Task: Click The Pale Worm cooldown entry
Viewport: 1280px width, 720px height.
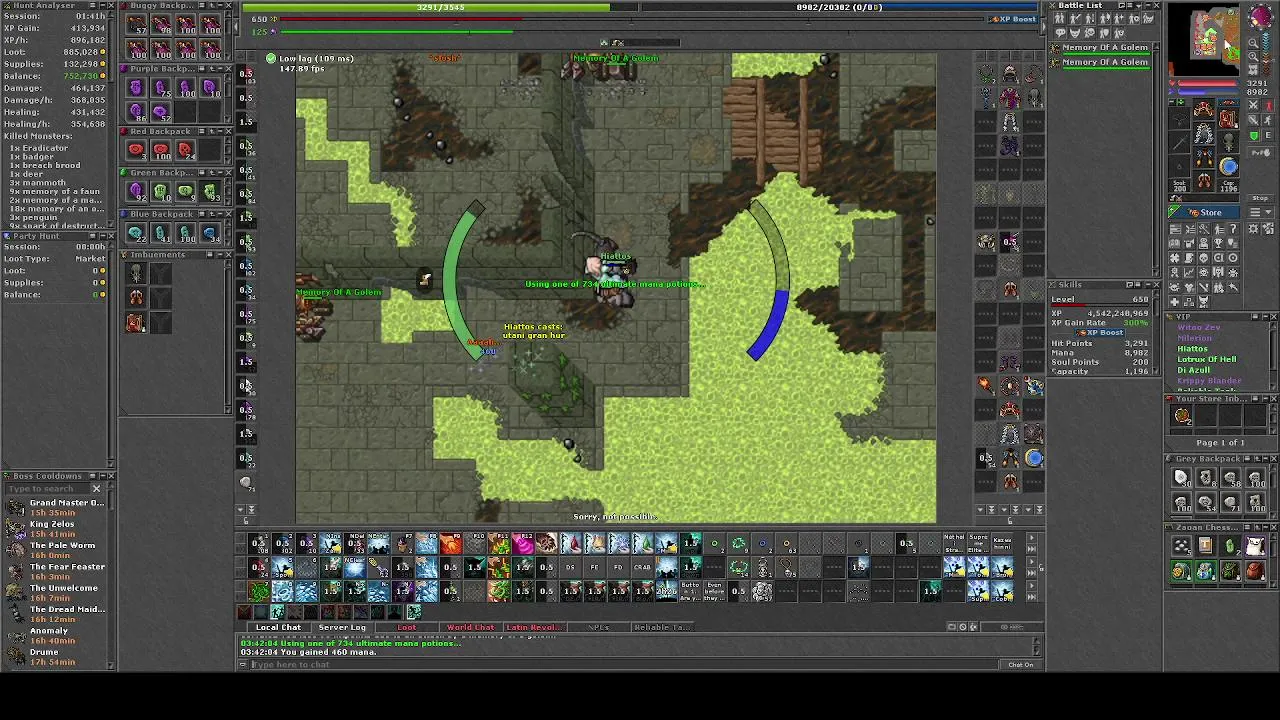Action: (55, 551)
